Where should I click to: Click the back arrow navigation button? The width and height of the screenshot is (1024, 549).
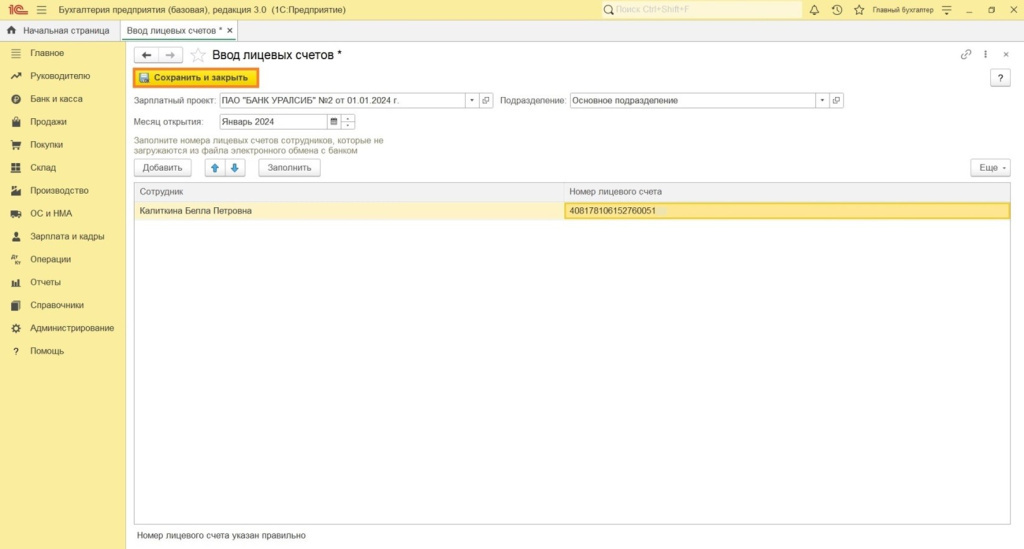[x=147, y=55]
